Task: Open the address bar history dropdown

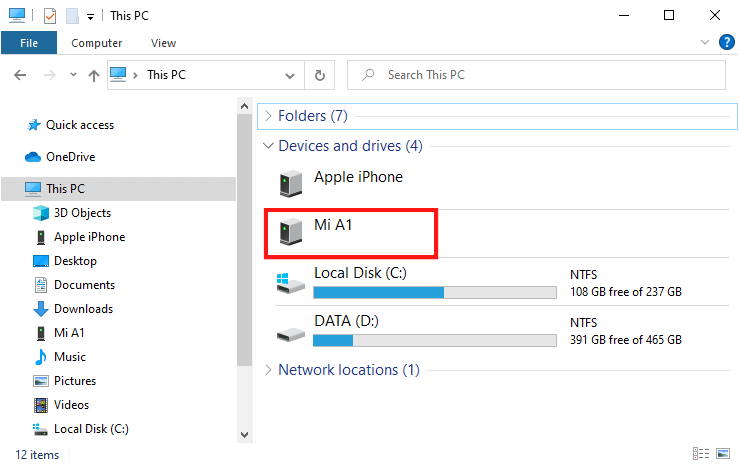Action: pyautogui.click(x=290, y=75)
